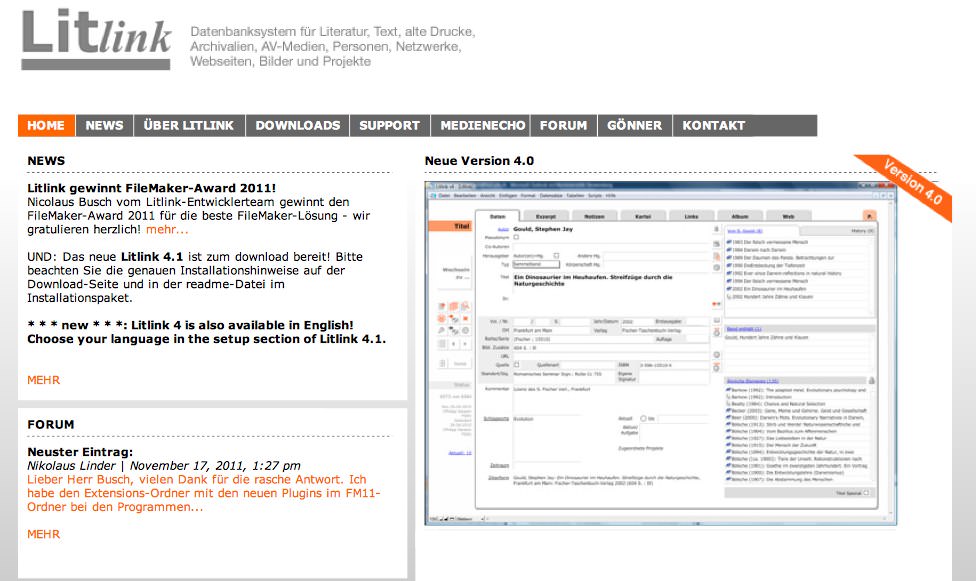Image resolution: width=976 pixels, height=581 pixels.
Task: Click the 'Neue Version 4.0' heading
Action: (479, 161)
